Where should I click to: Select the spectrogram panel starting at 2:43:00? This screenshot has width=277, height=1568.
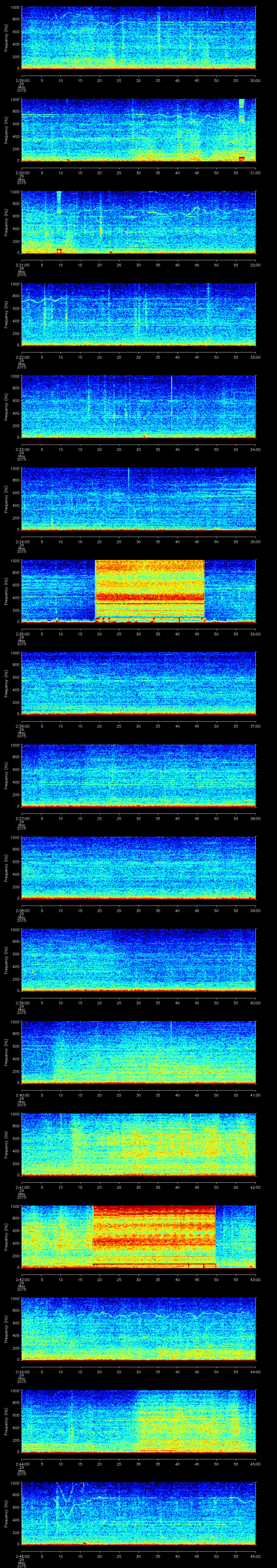pyautogui.click(x=139, y=1329)
